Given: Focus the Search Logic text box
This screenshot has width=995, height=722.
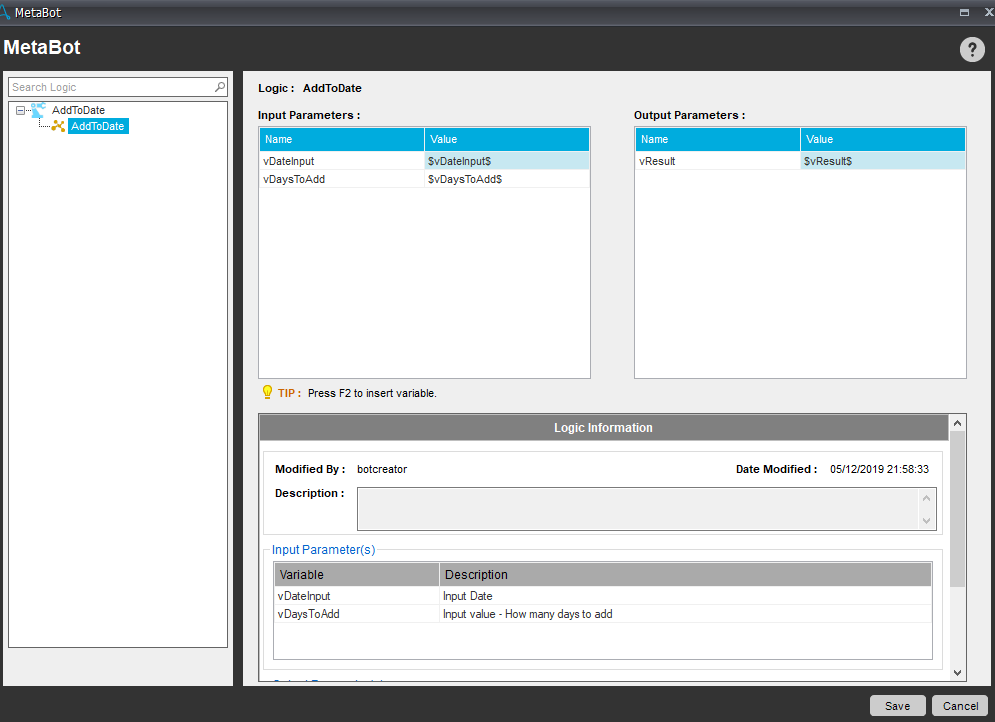Looking at the screenshot, I should 110,88.
